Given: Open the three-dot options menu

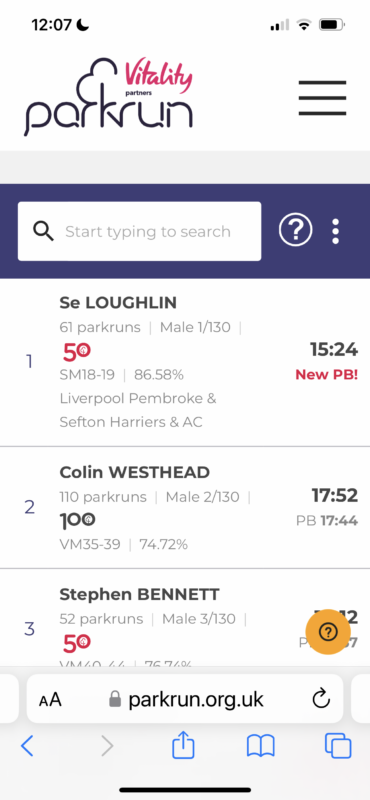Looking at the screenshot, I should (335, 232).
